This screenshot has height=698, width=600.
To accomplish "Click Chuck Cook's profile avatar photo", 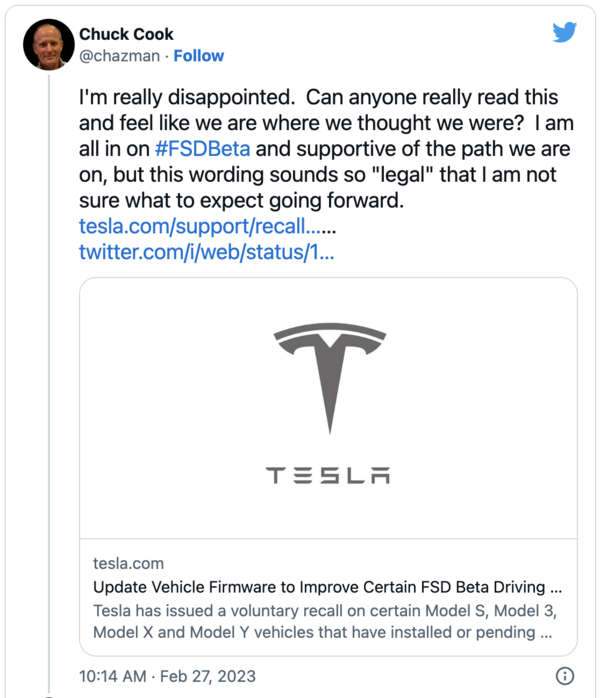I will 49,45.
